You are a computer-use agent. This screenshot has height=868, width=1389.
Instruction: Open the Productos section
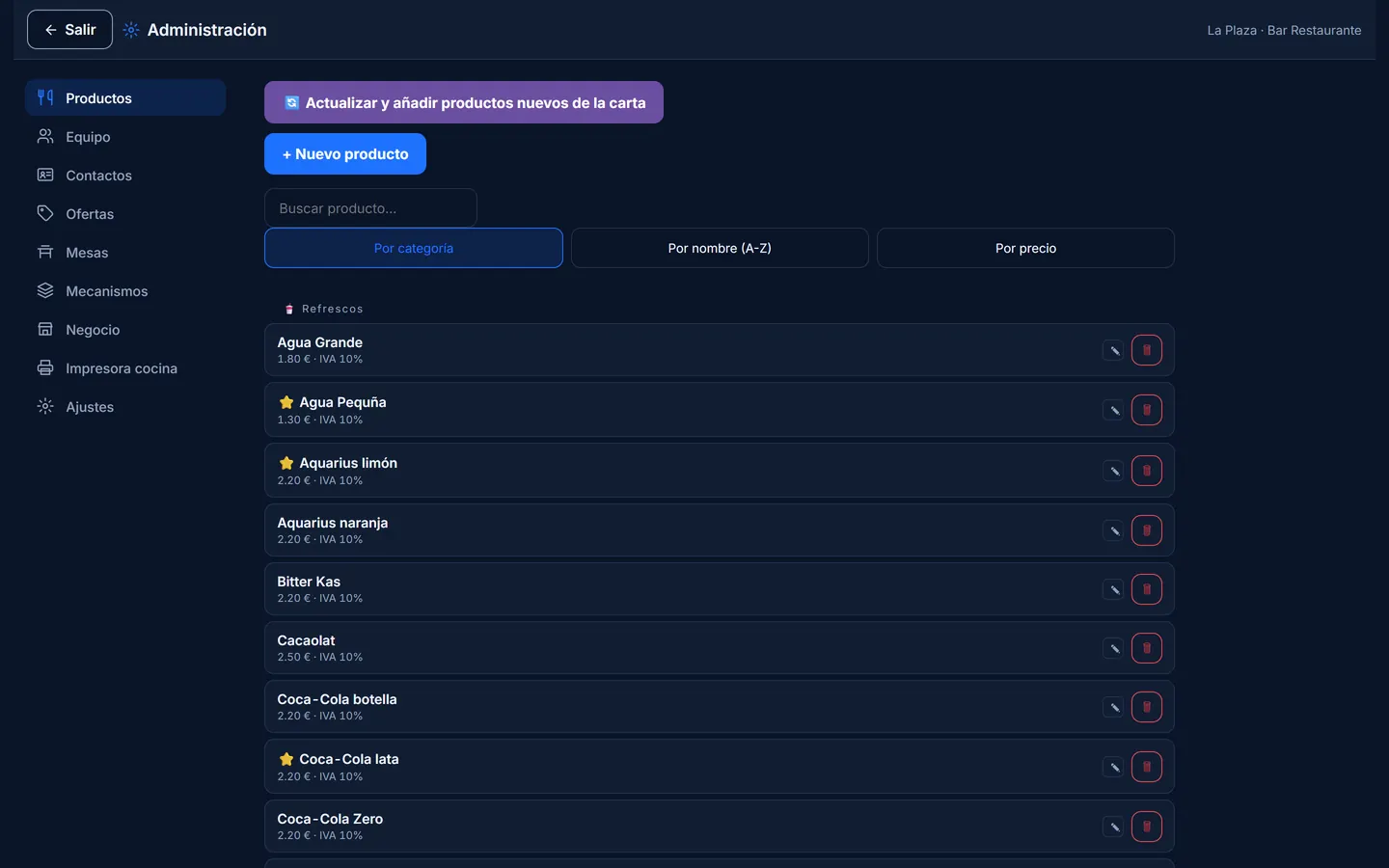click(125, 97)
